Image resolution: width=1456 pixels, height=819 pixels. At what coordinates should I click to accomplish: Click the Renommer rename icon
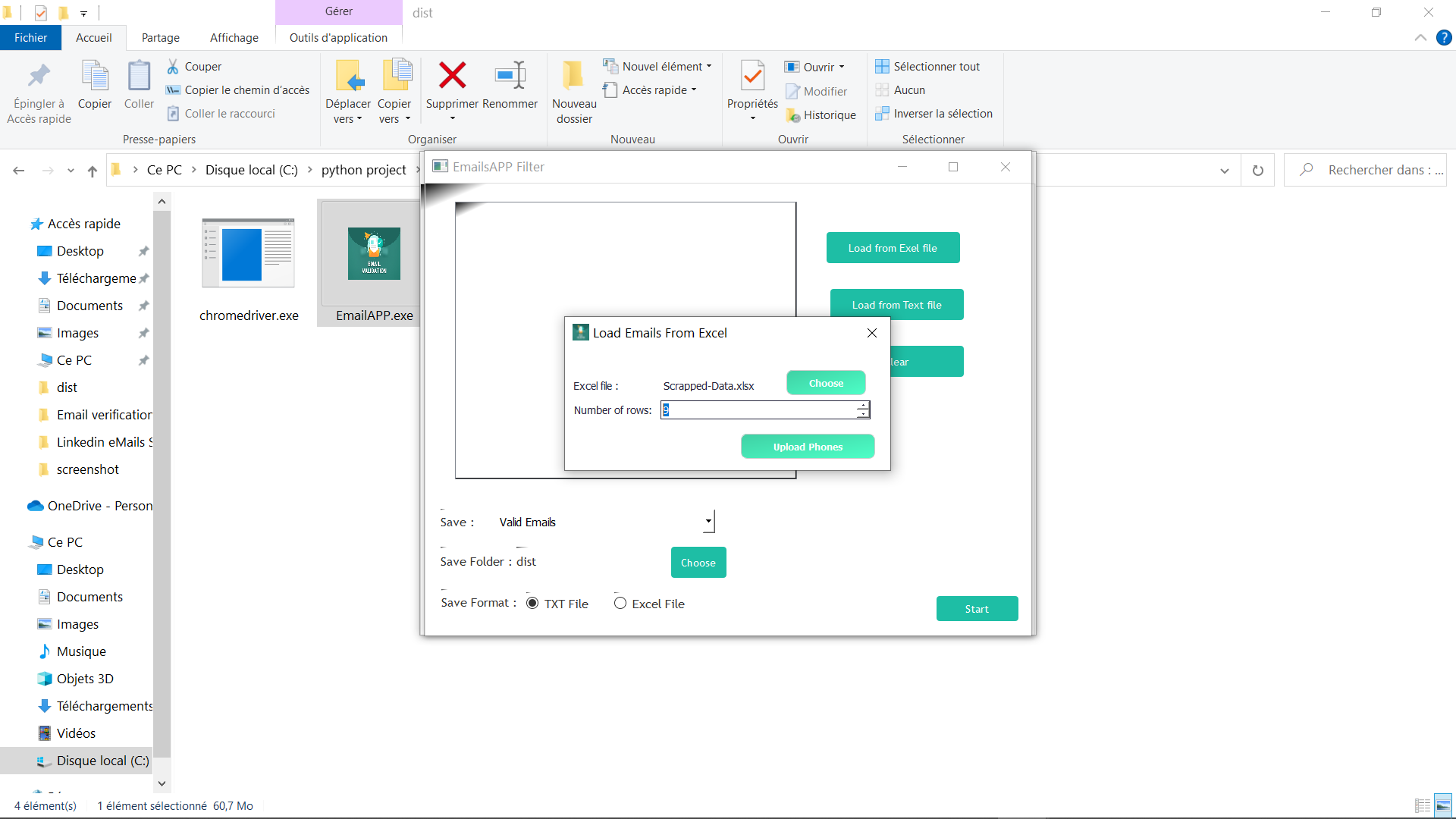(x=510, y=76)
